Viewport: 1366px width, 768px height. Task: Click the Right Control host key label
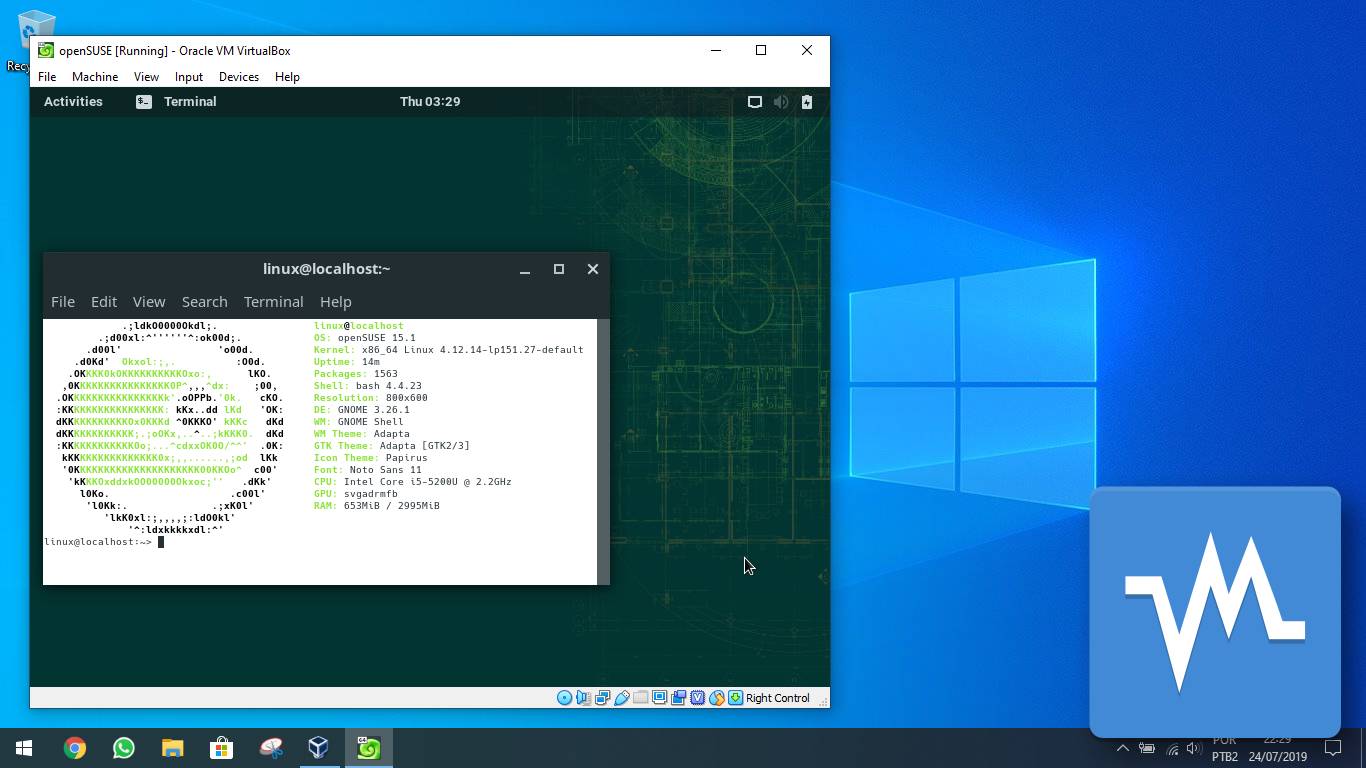(x=777, y=698)
